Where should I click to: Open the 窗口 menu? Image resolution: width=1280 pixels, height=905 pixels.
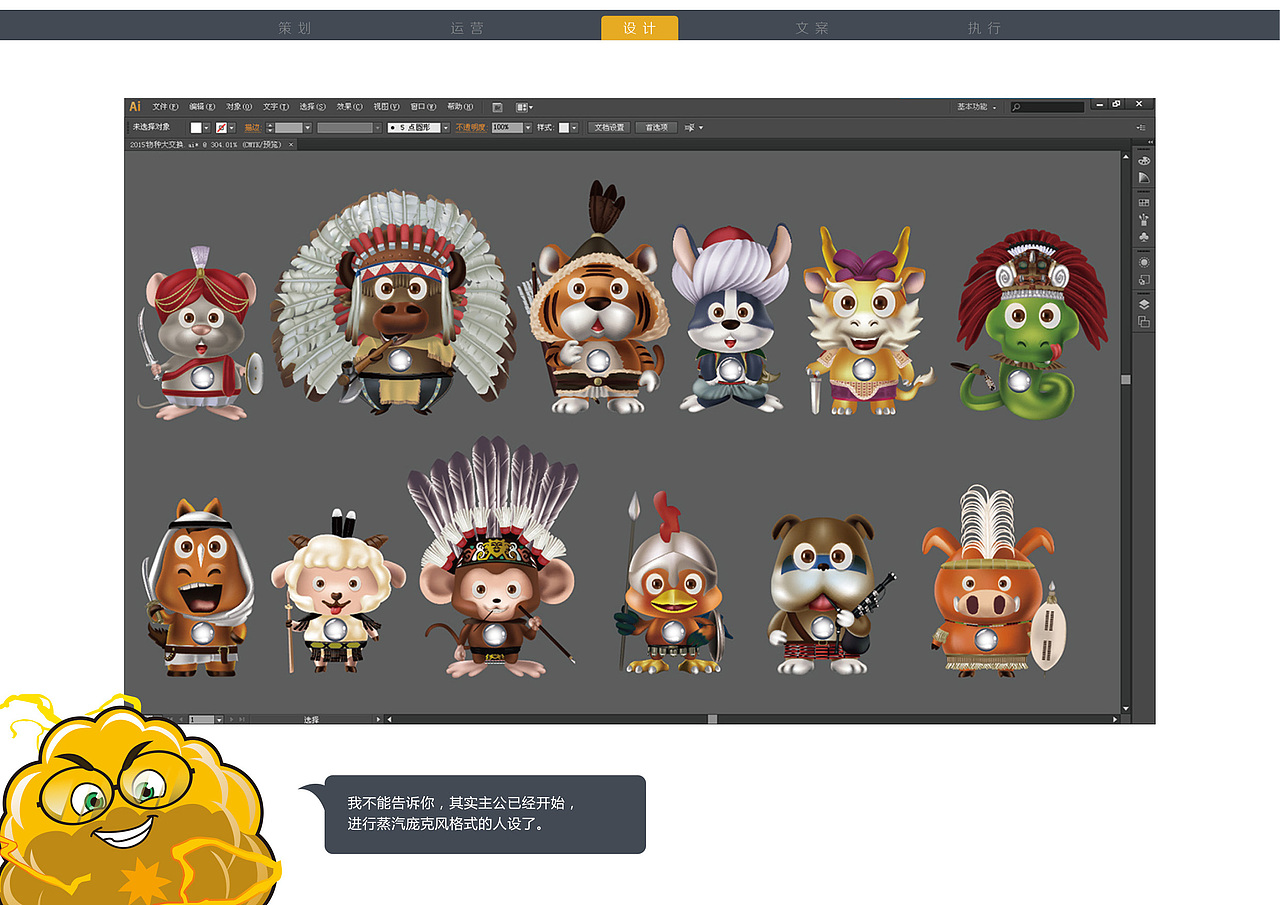tap(424, 106)
